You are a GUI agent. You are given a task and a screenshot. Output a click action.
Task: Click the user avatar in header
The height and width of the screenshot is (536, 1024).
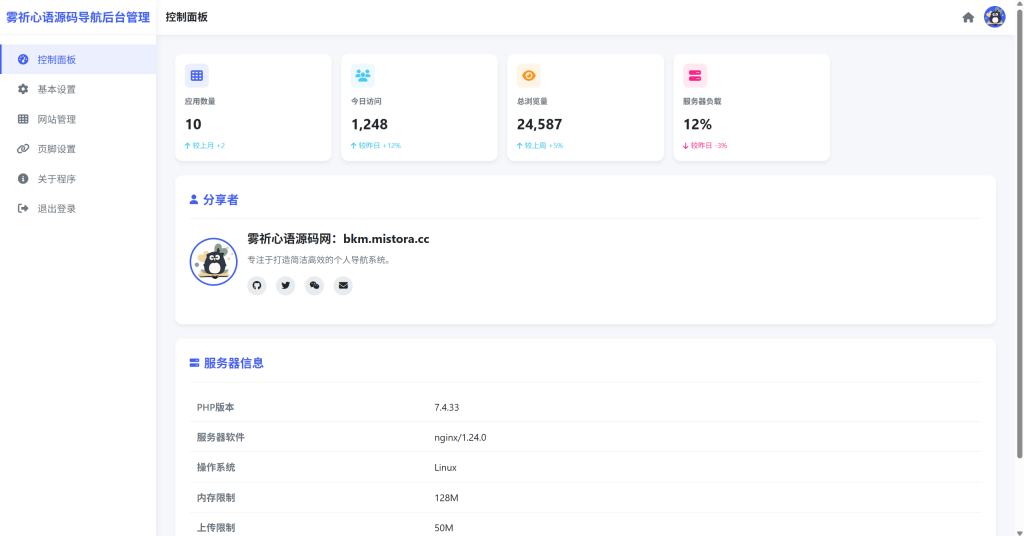click(995, 18)
